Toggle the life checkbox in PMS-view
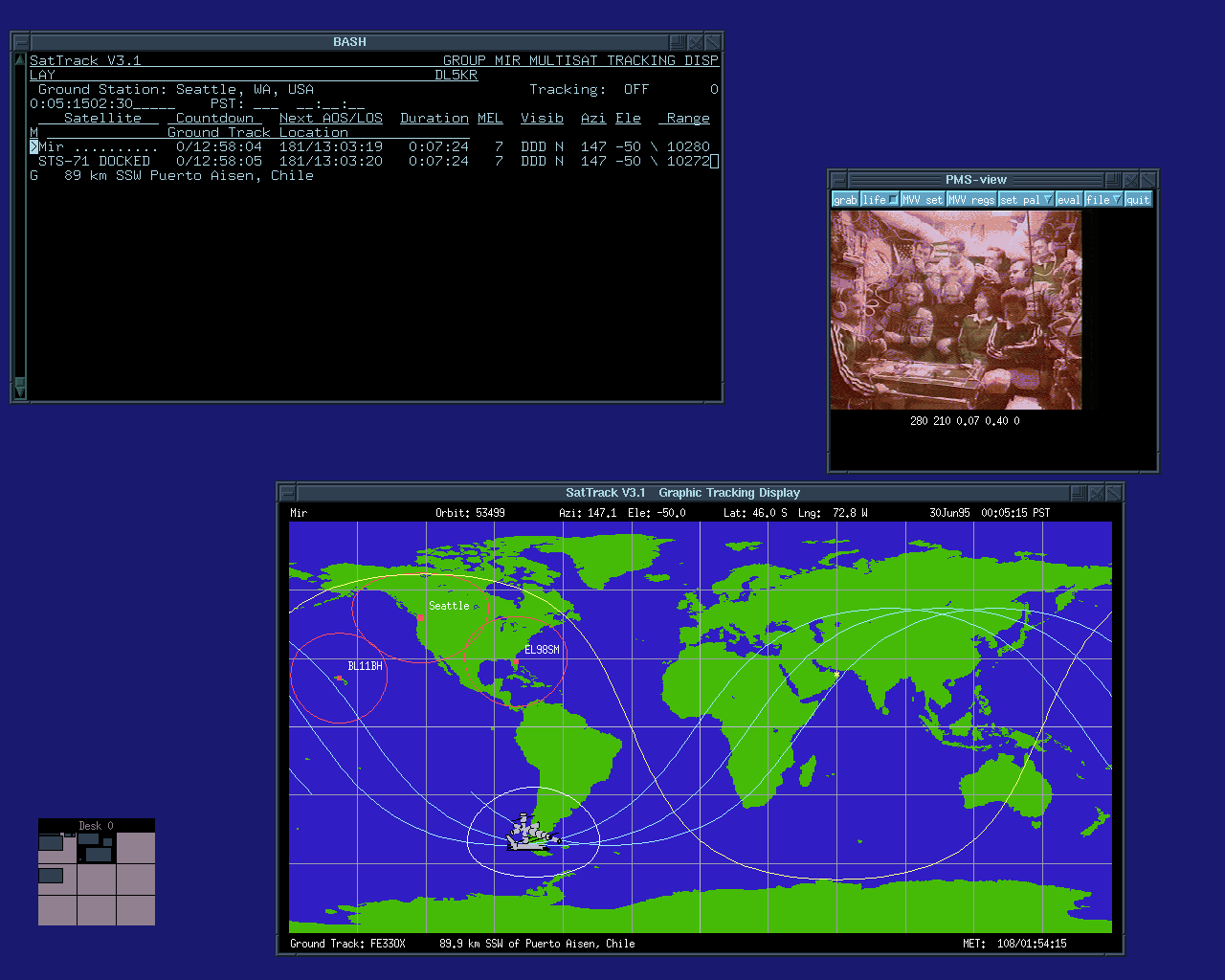Screen dimensions: 1225x980 [x=892, y=200]
